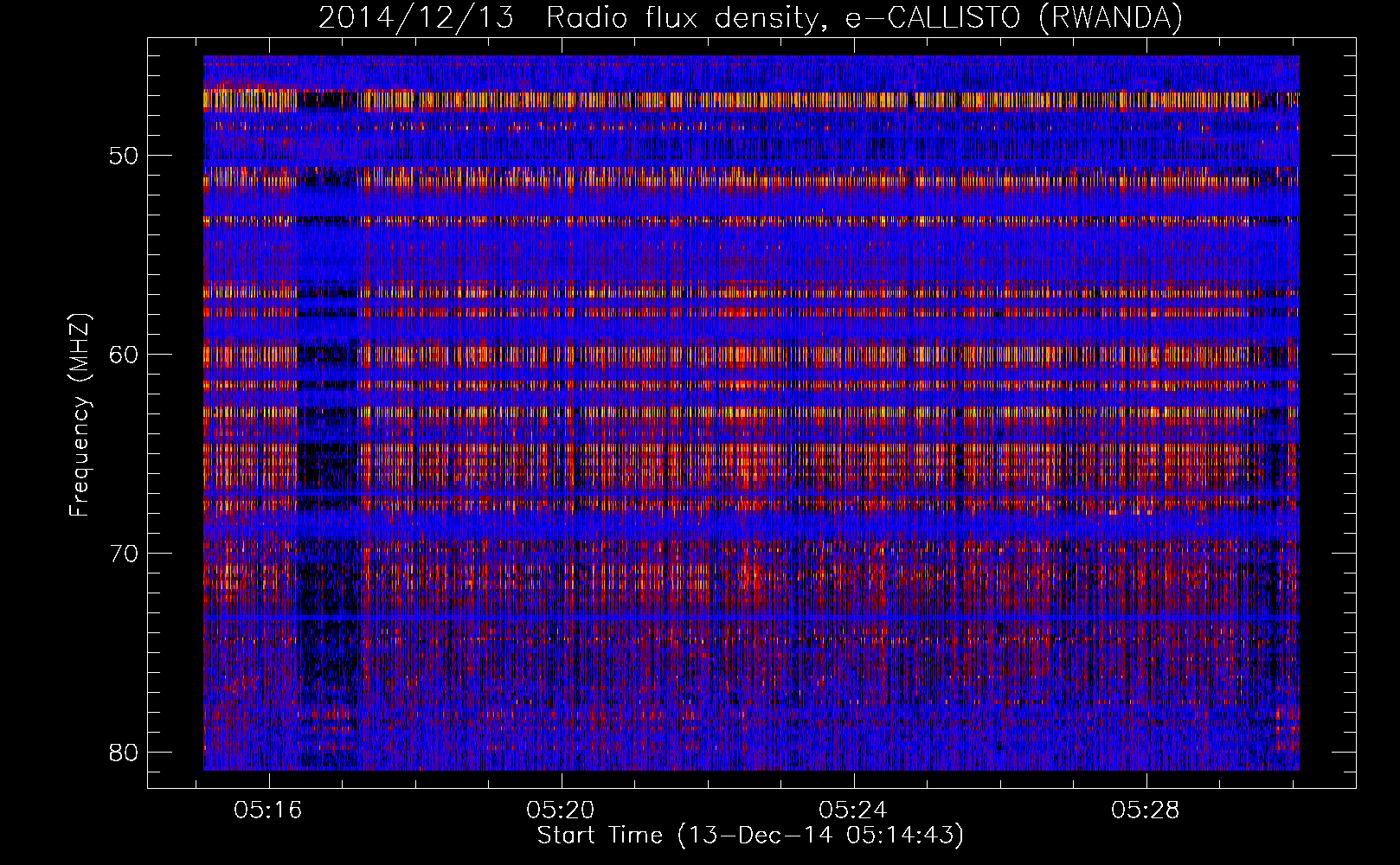
Task: Click the plot title mentioning e-CALLISTO (RWANDA)
Action: pos(750,18)
